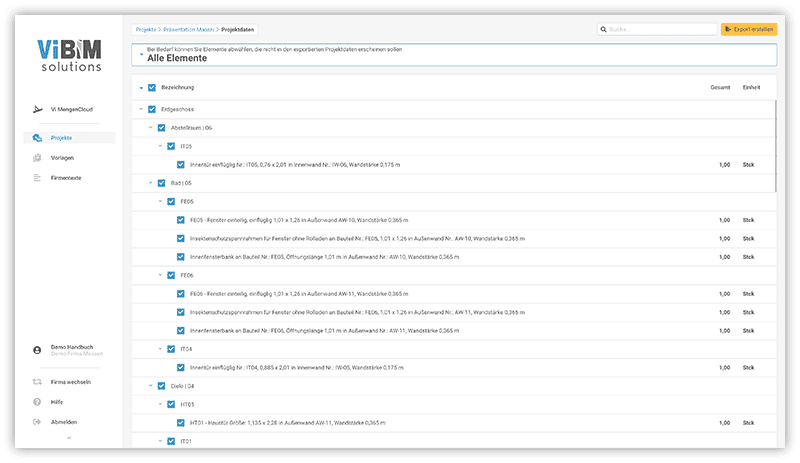Click the Vi MengenCloud plane icon
800x463 pixels.
point(37,109)
